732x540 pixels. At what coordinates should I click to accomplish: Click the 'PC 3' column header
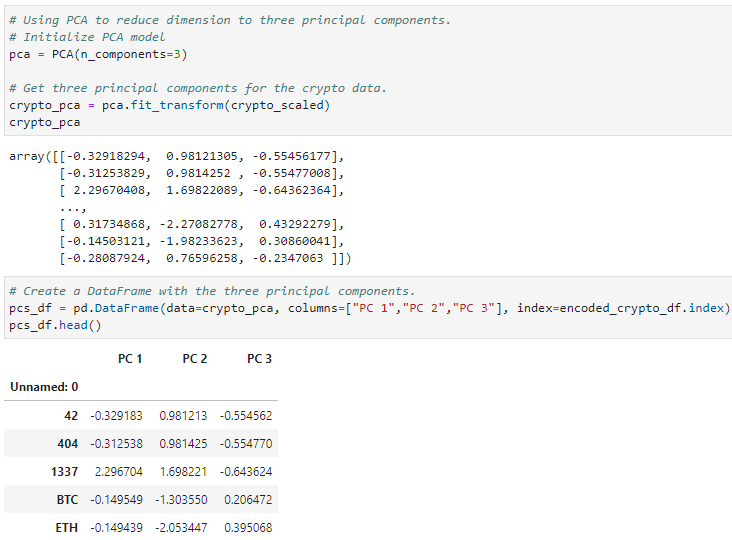click(x=259, y=358)
